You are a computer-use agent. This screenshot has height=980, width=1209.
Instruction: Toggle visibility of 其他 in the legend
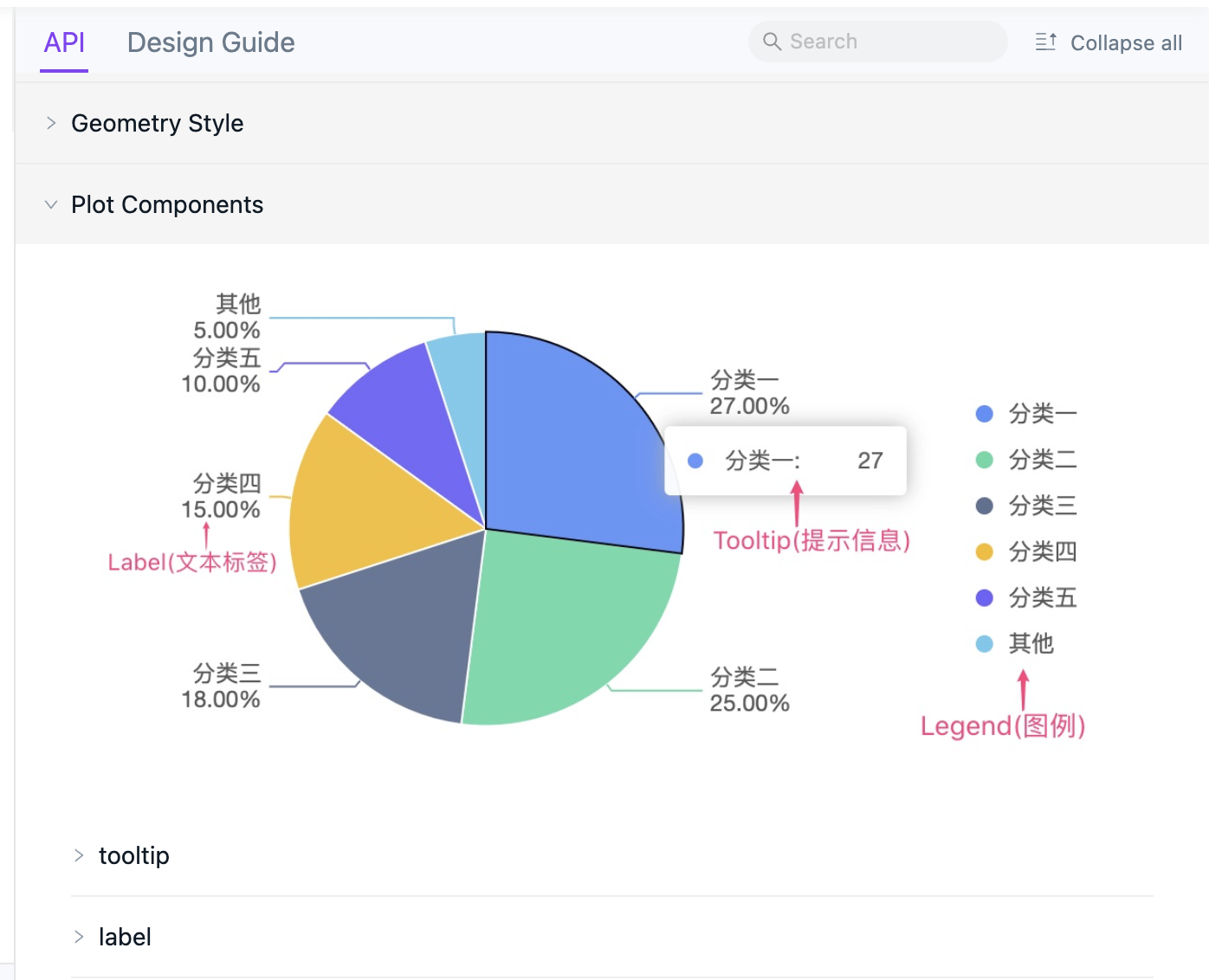pos(1022,643)
